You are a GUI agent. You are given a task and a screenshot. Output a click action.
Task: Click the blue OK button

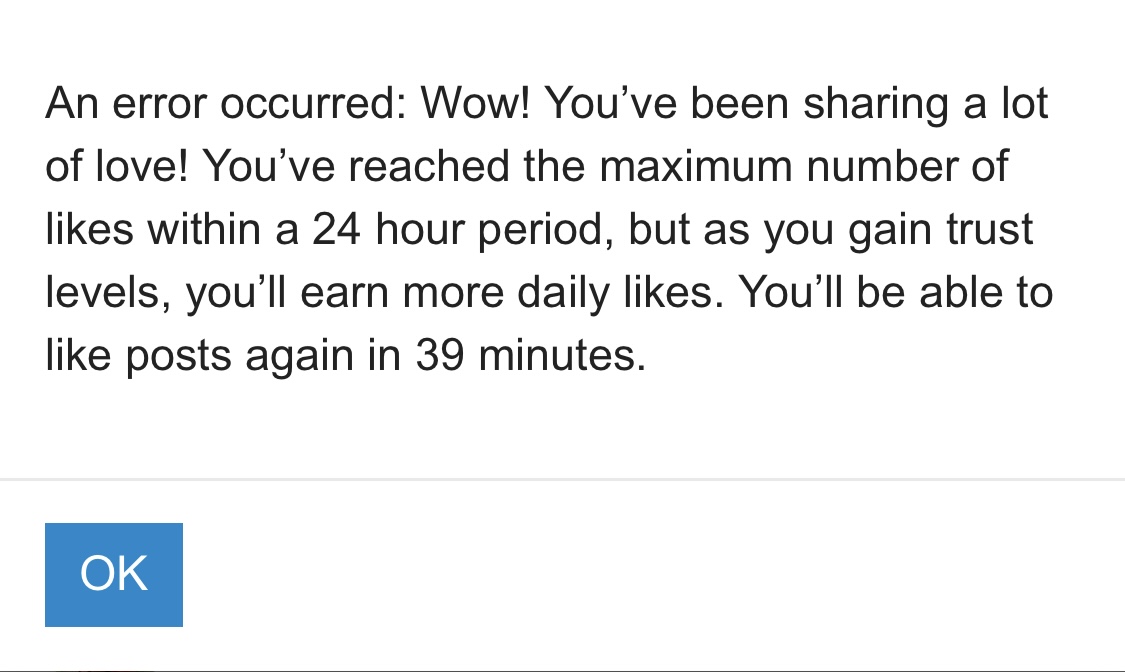pos(113,574)
